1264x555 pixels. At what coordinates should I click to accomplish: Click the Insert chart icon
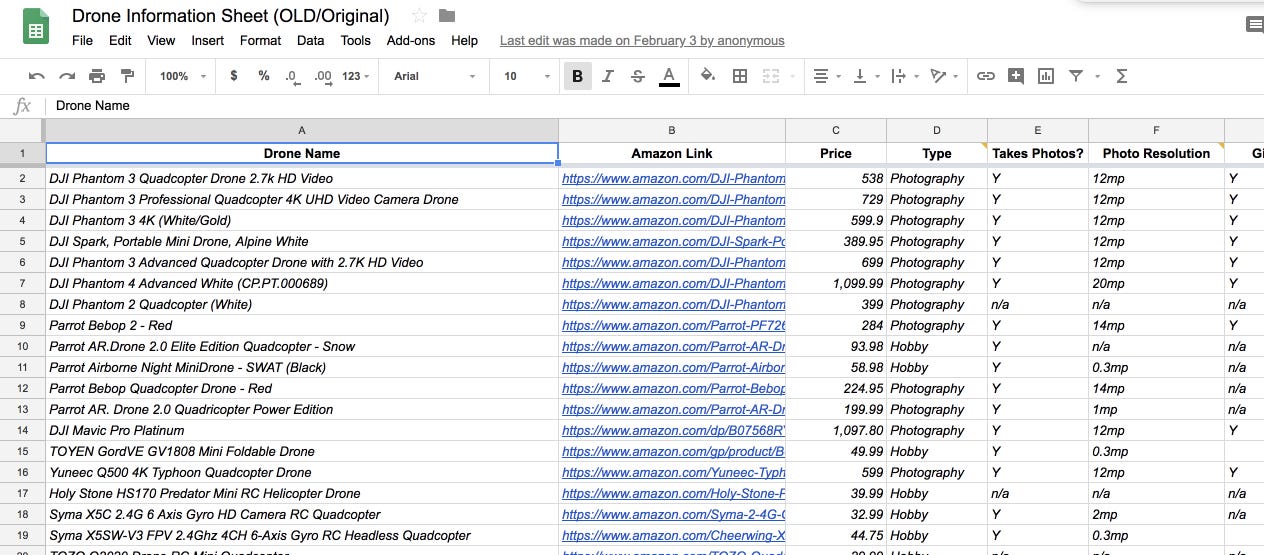pyautogui.click(x=1046, y=76)
